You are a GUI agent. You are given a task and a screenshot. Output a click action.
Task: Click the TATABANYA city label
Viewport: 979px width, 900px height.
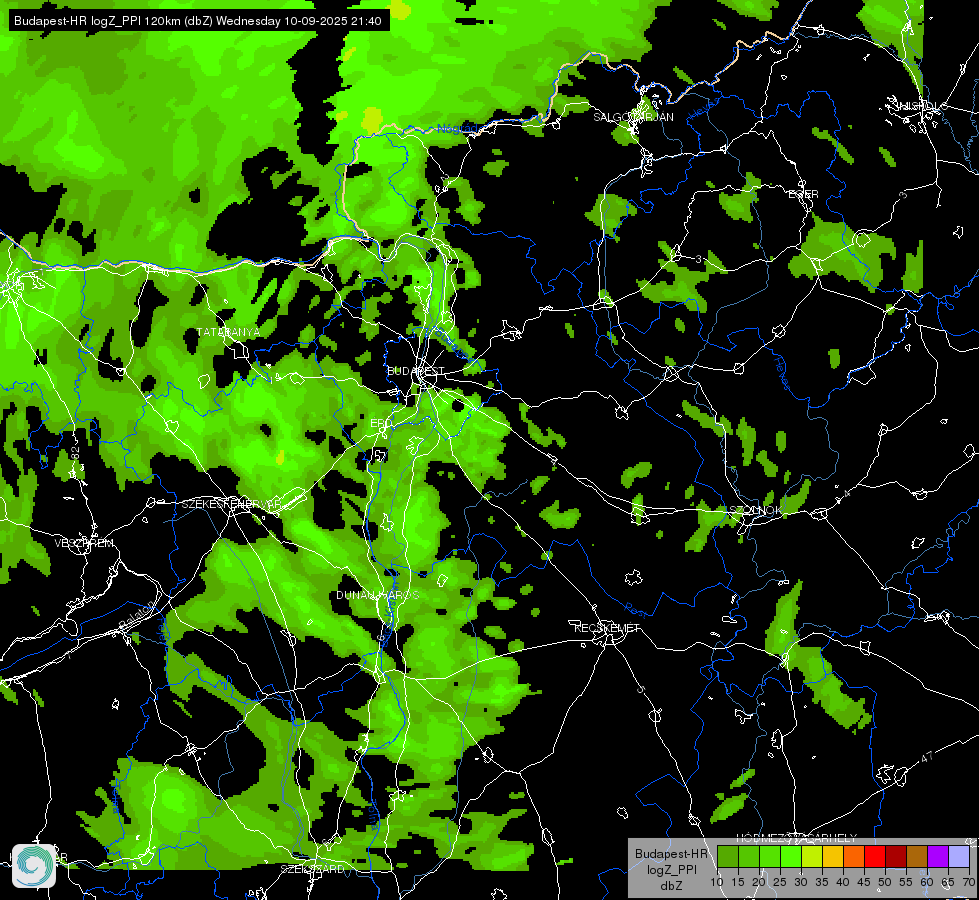[228, 332]
